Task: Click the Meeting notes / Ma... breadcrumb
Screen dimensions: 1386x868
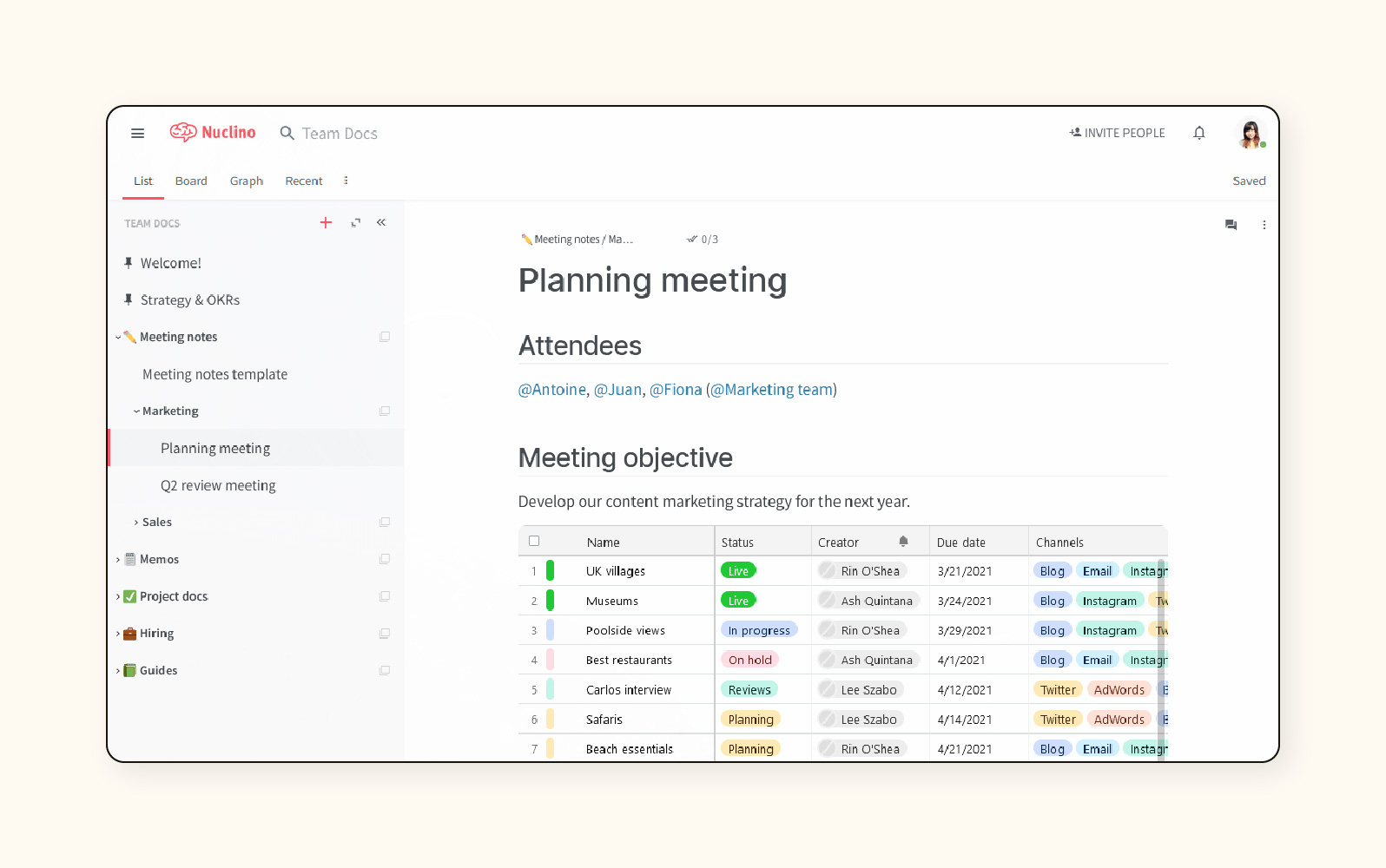Action: pyautogui.click(x=577, y=240)
